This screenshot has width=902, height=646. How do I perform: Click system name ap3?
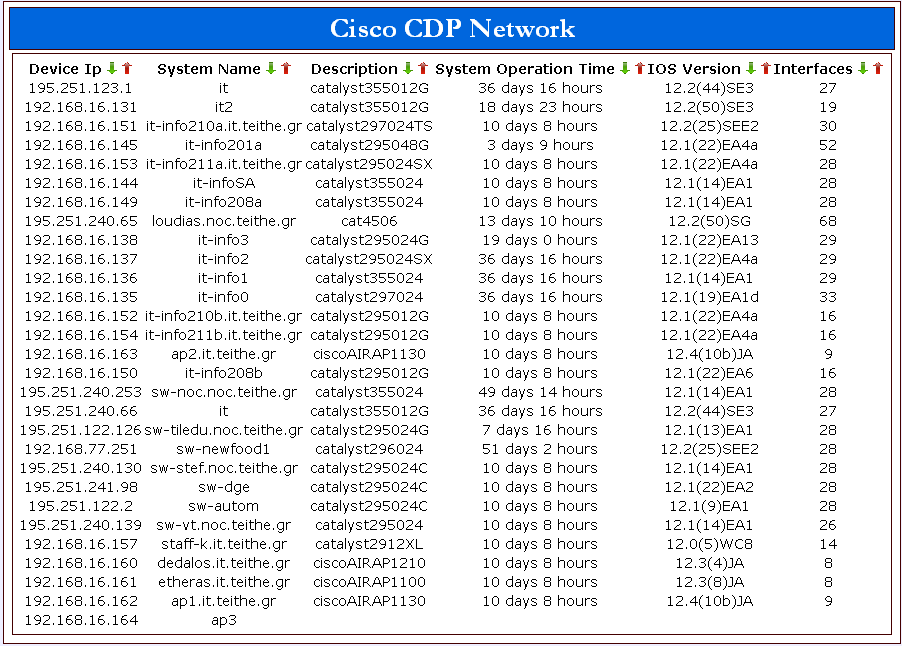click(223, 620)
